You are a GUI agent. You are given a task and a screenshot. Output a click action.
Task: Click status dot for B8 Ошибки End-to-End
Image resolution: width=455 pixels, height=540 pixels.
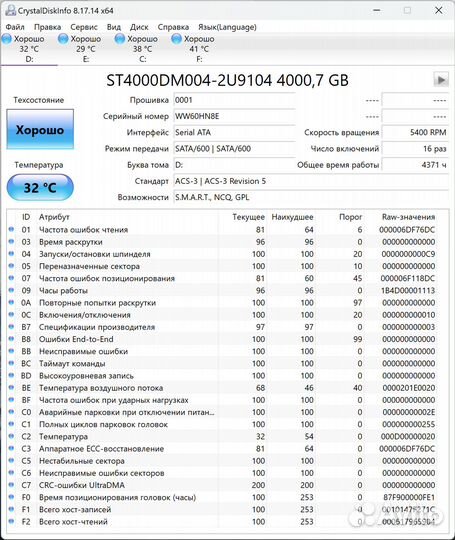point(11,339)
